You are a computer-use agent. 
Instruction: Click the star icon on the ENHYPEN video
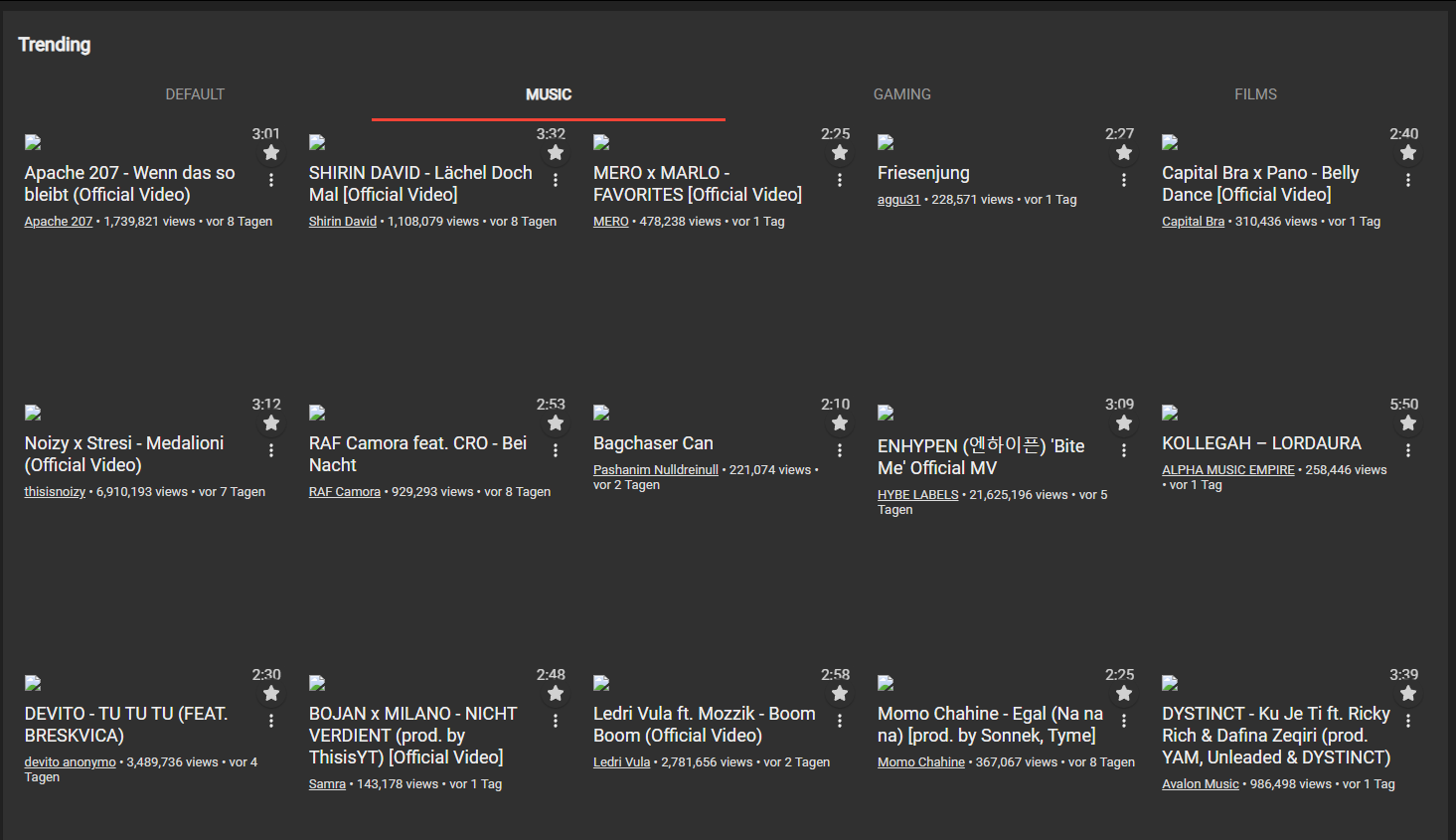tap(1123, 421)
